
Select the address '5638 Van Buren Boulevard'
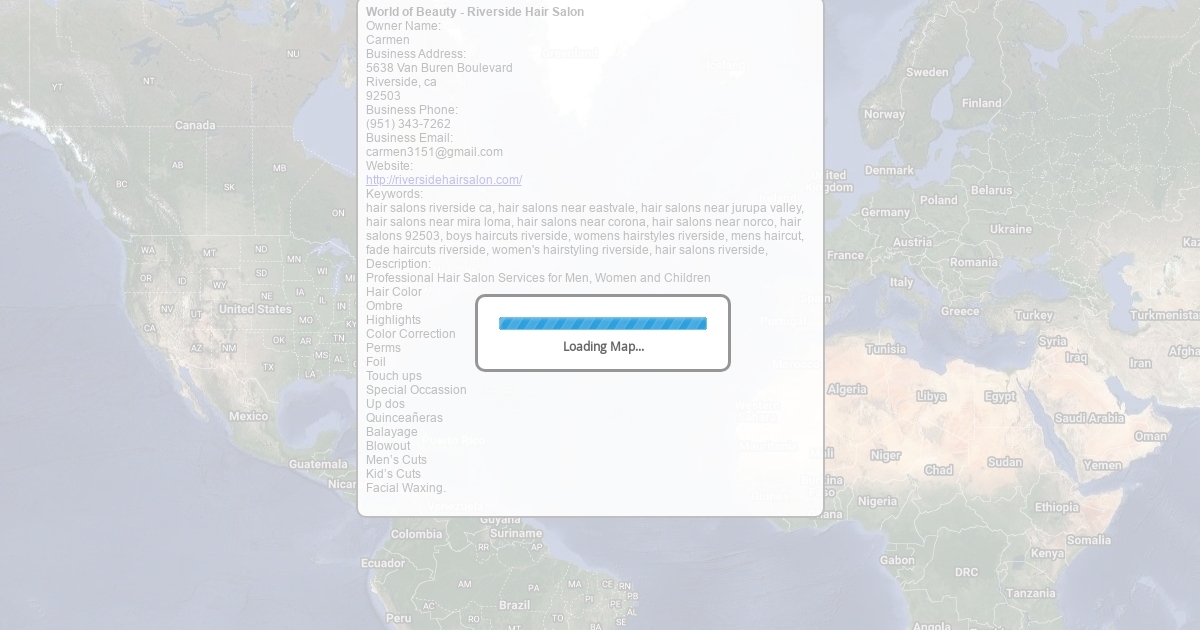tap(439, 68)
